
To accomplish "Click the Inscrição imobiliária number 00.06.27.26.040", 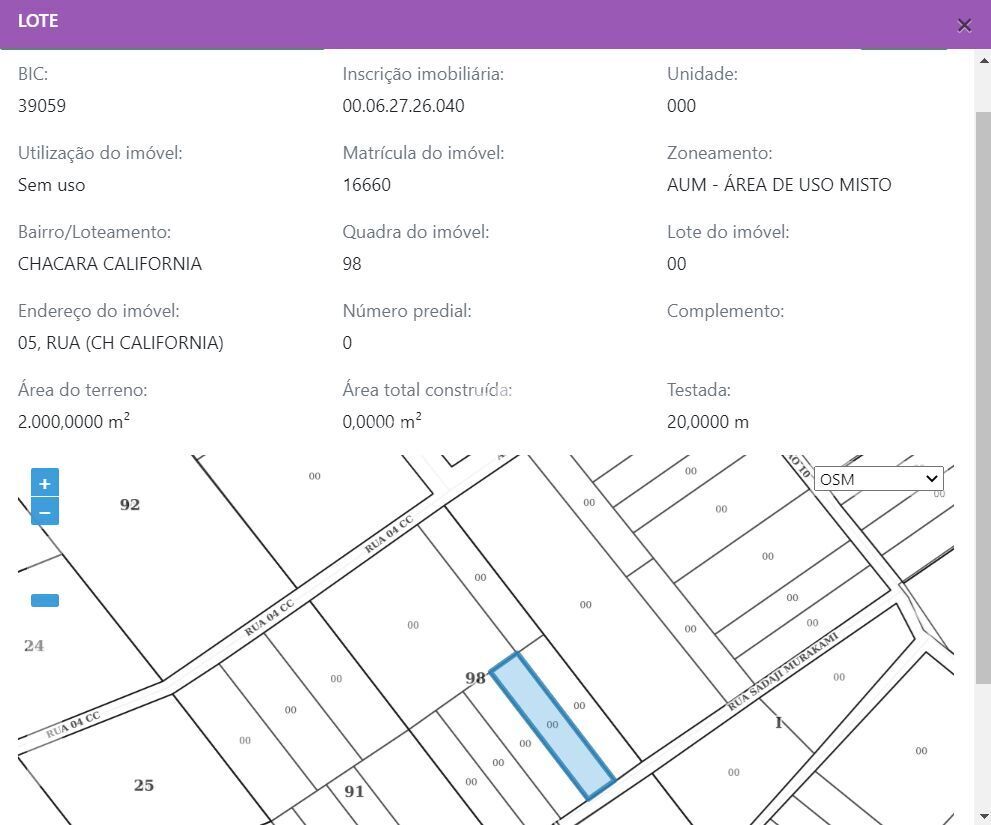I will pyautogui.click(x=403, y=106).
